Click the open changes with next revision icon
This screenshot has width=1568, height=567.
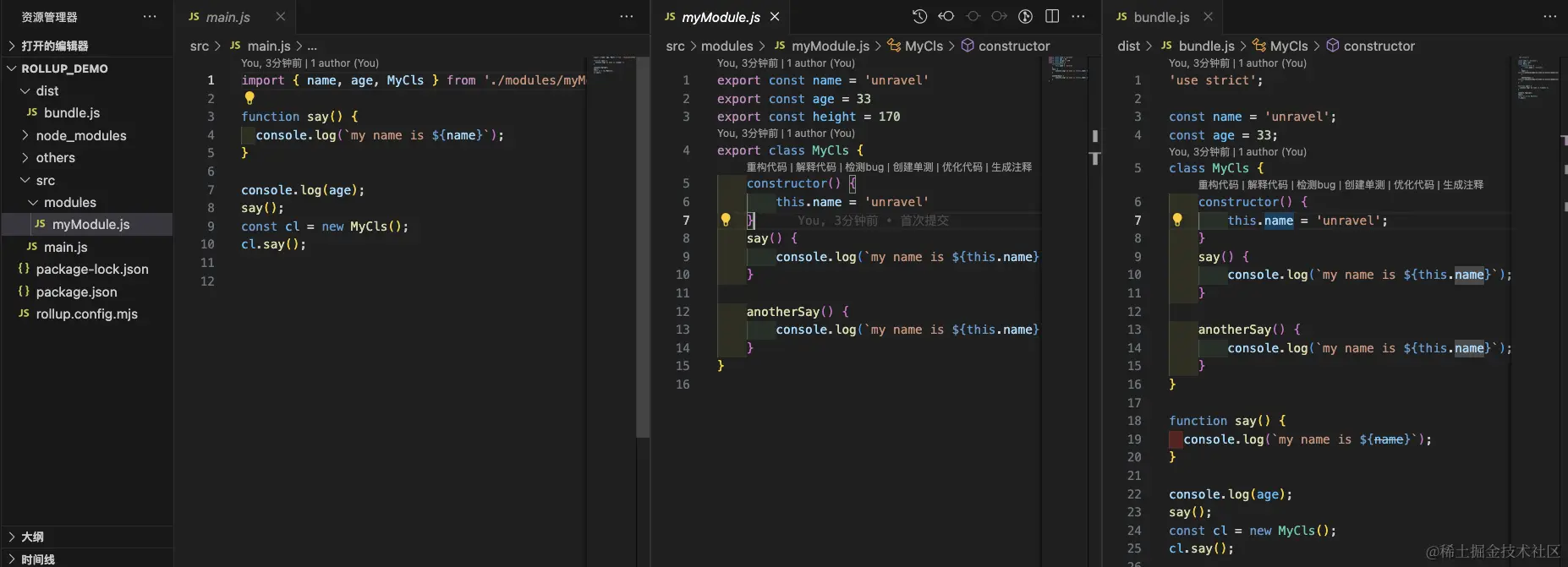(x=999, y=16)
